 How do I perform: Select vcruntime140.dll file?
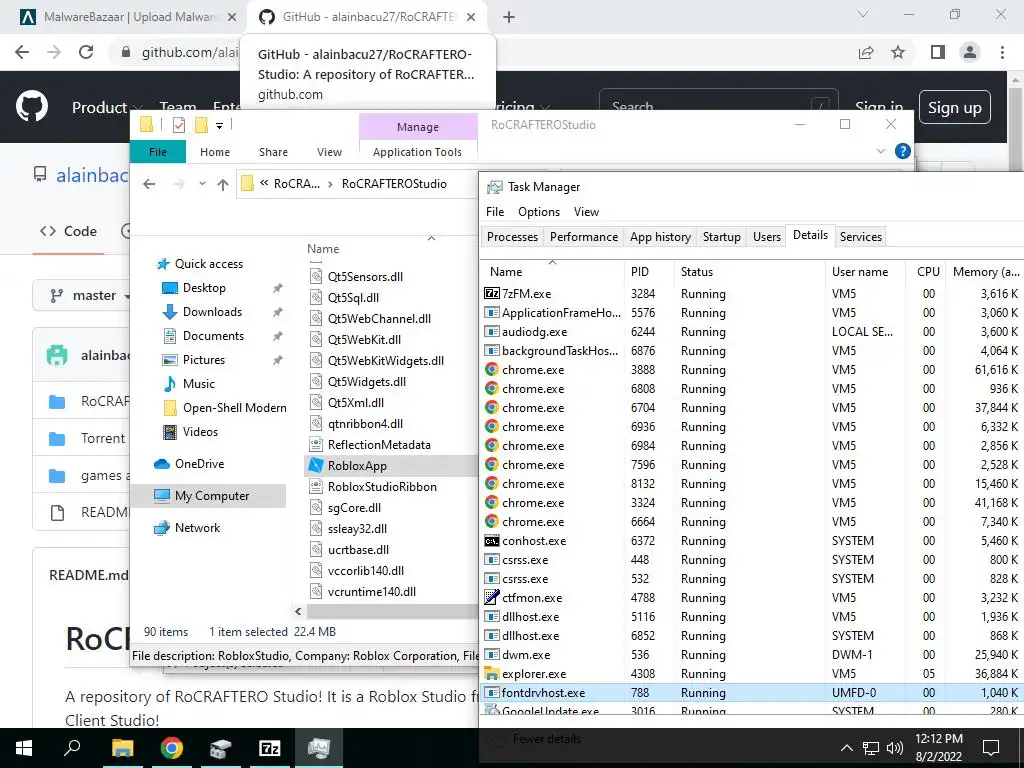click(362, 592)
